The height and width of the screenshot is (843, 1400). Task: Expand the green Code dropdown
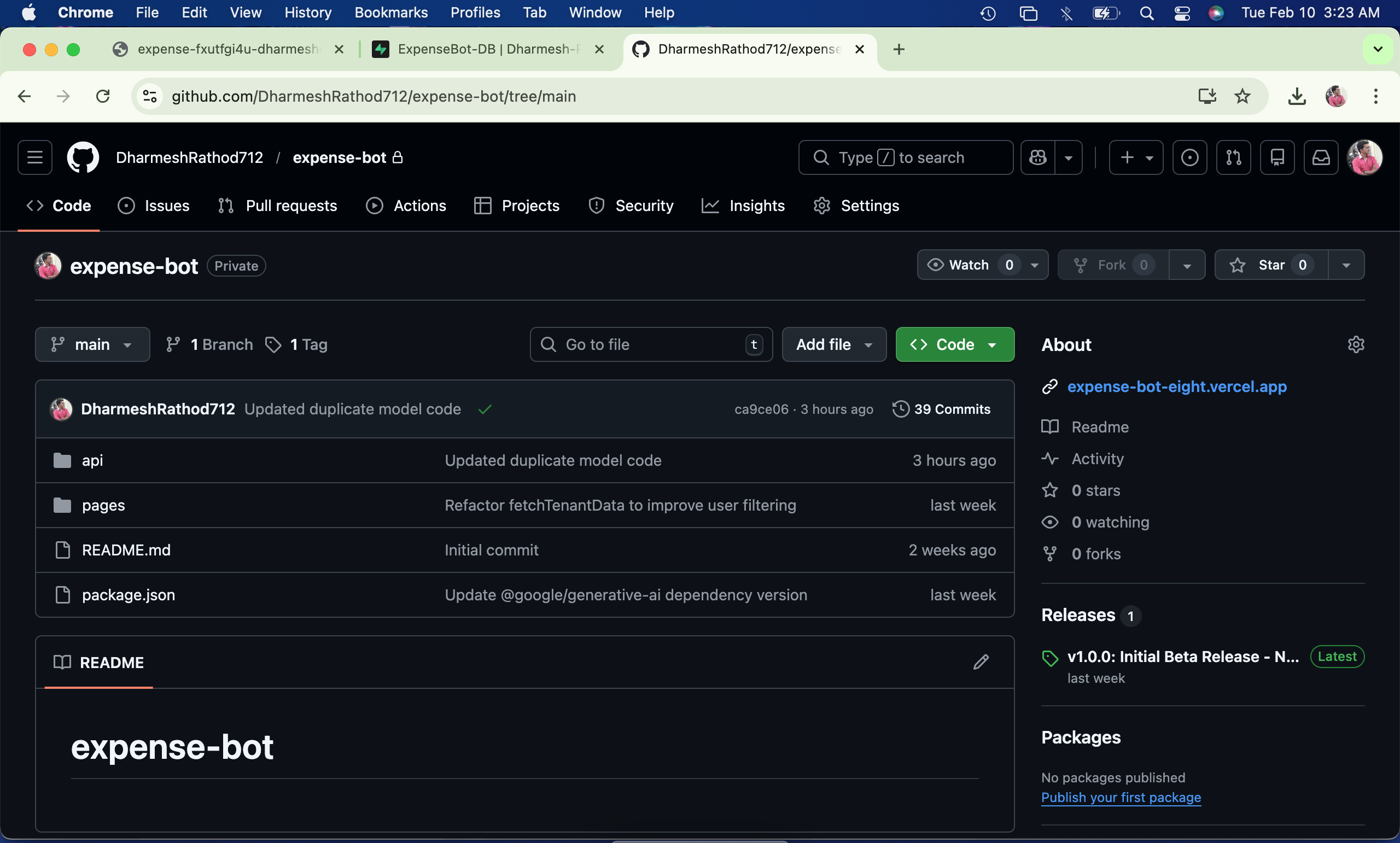[954, 344]
